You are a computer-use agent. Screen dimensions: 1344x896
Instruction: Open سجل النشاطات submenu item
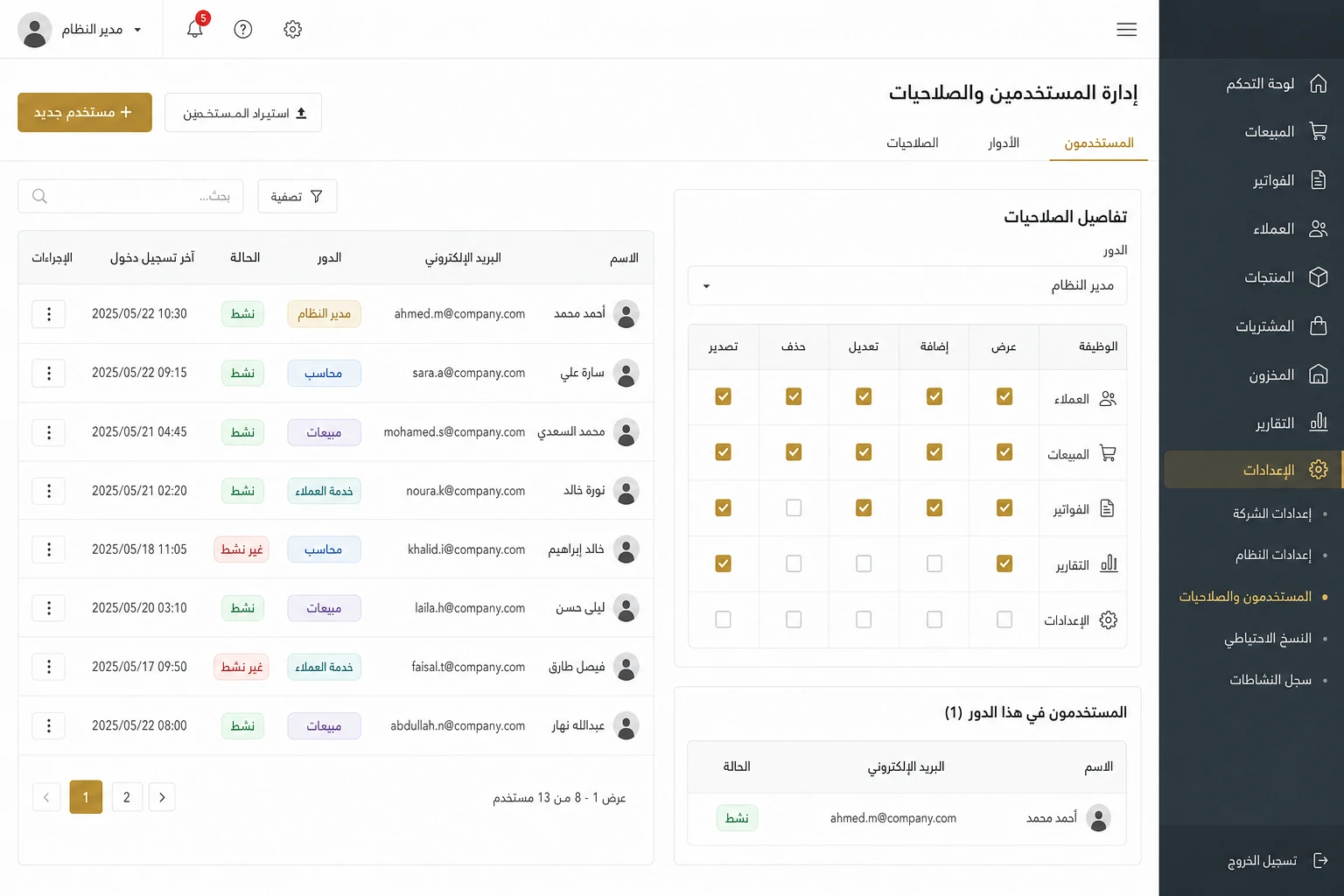tap(1270, 680)
